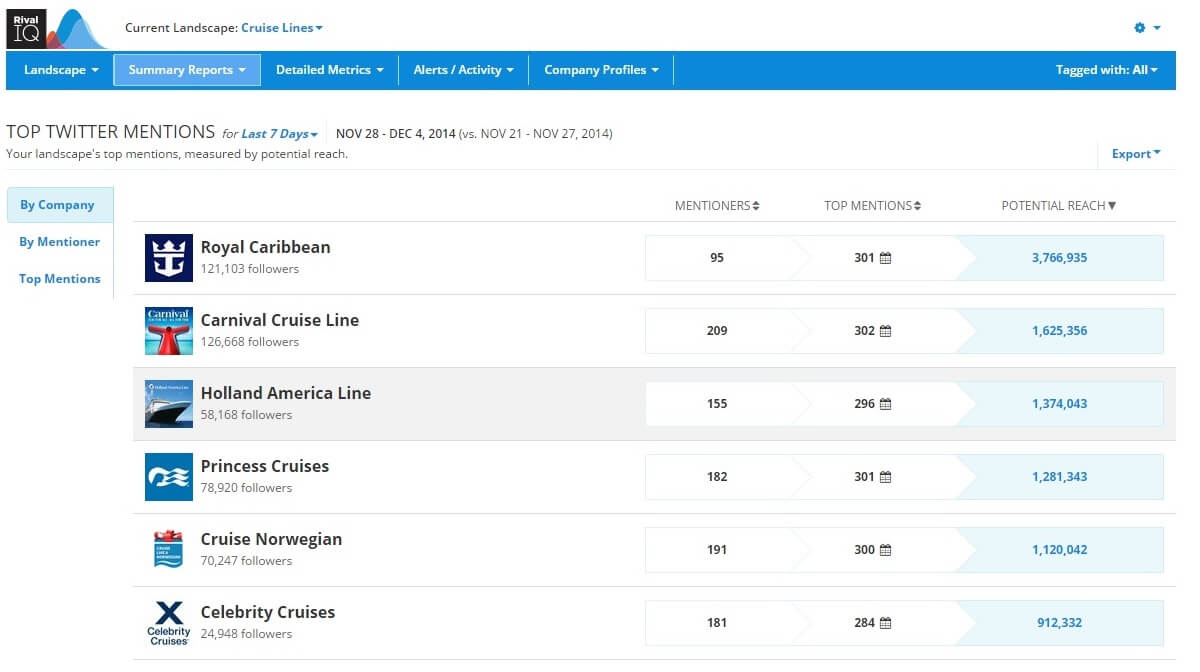Viewport: 1200px width, 672px height.
Task: Open calendar icon in Cruise Norwegian row
Action: coord(885,550)
